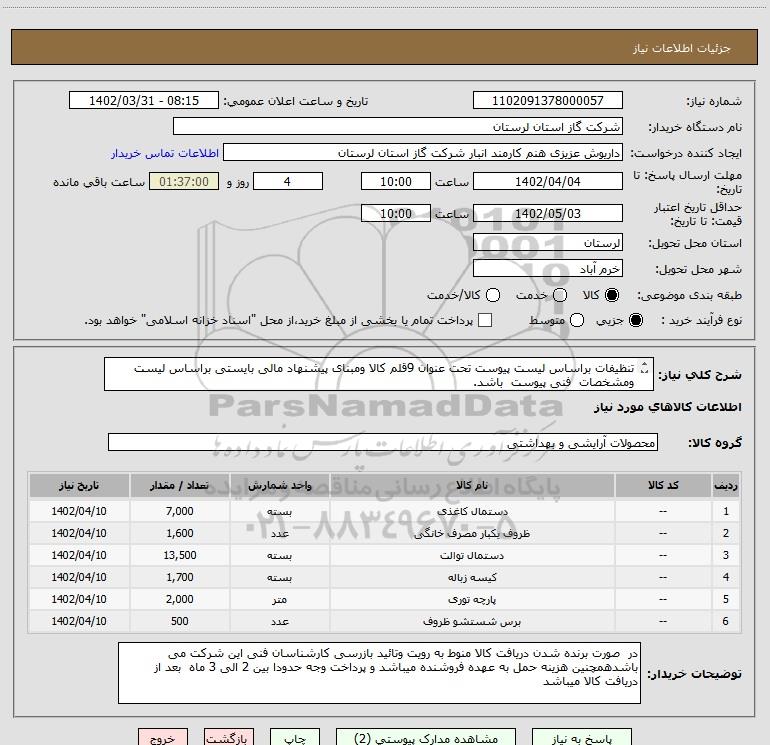Click the goods group field محصولات آرایشی و بهداشتی
The width and height of the screenshot is (770, 745).
(383, 442)
